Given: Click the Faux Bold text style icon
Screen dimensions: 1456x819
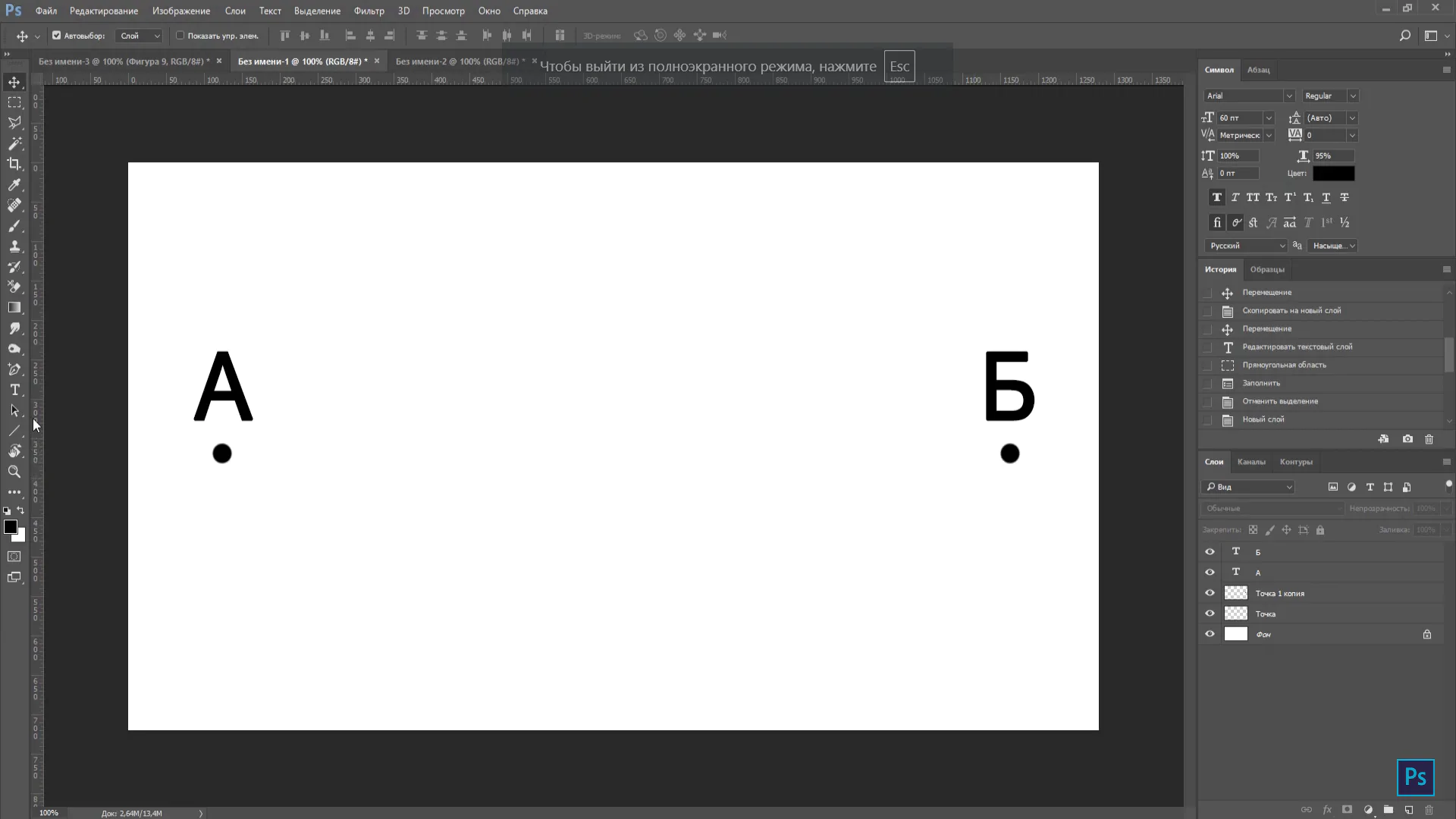Looking at the screenshot, I should coord(1217,197).
